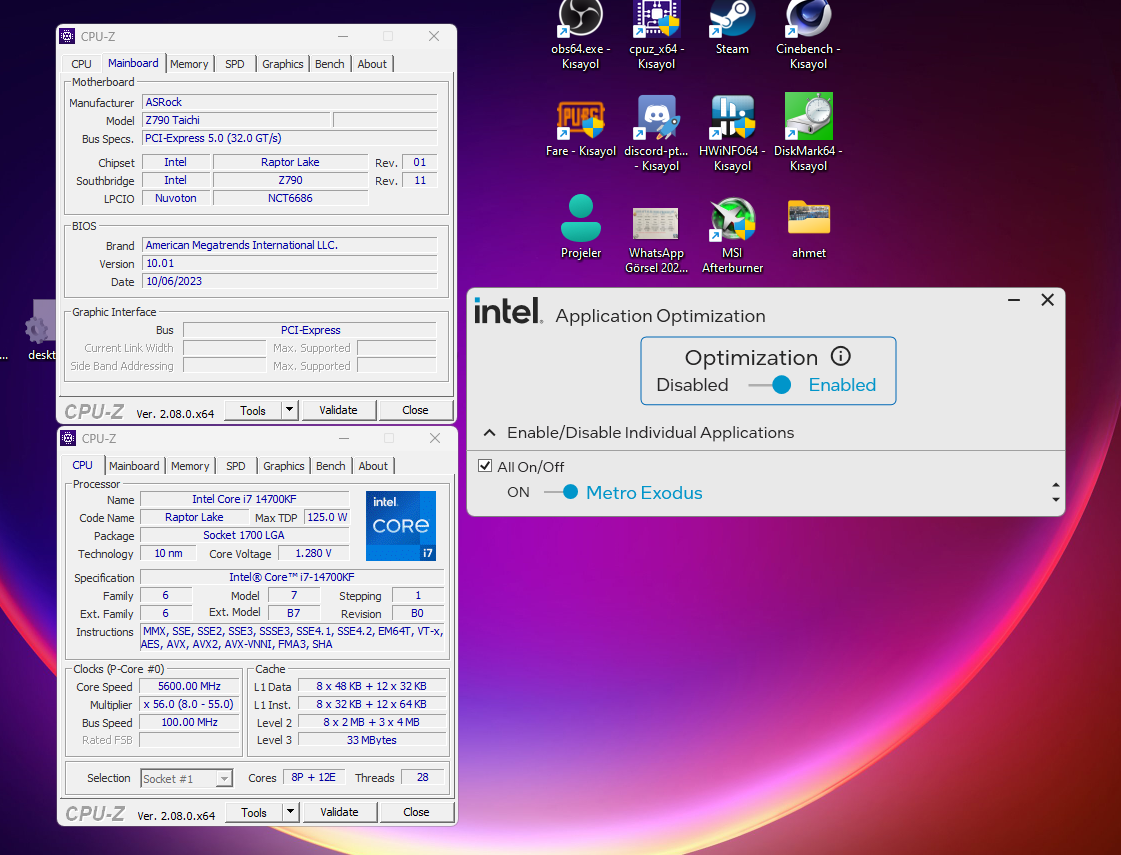Open Graphics tab in the bottom CPU-Z window
This screenshot has height=855, width=1121.
284,465
